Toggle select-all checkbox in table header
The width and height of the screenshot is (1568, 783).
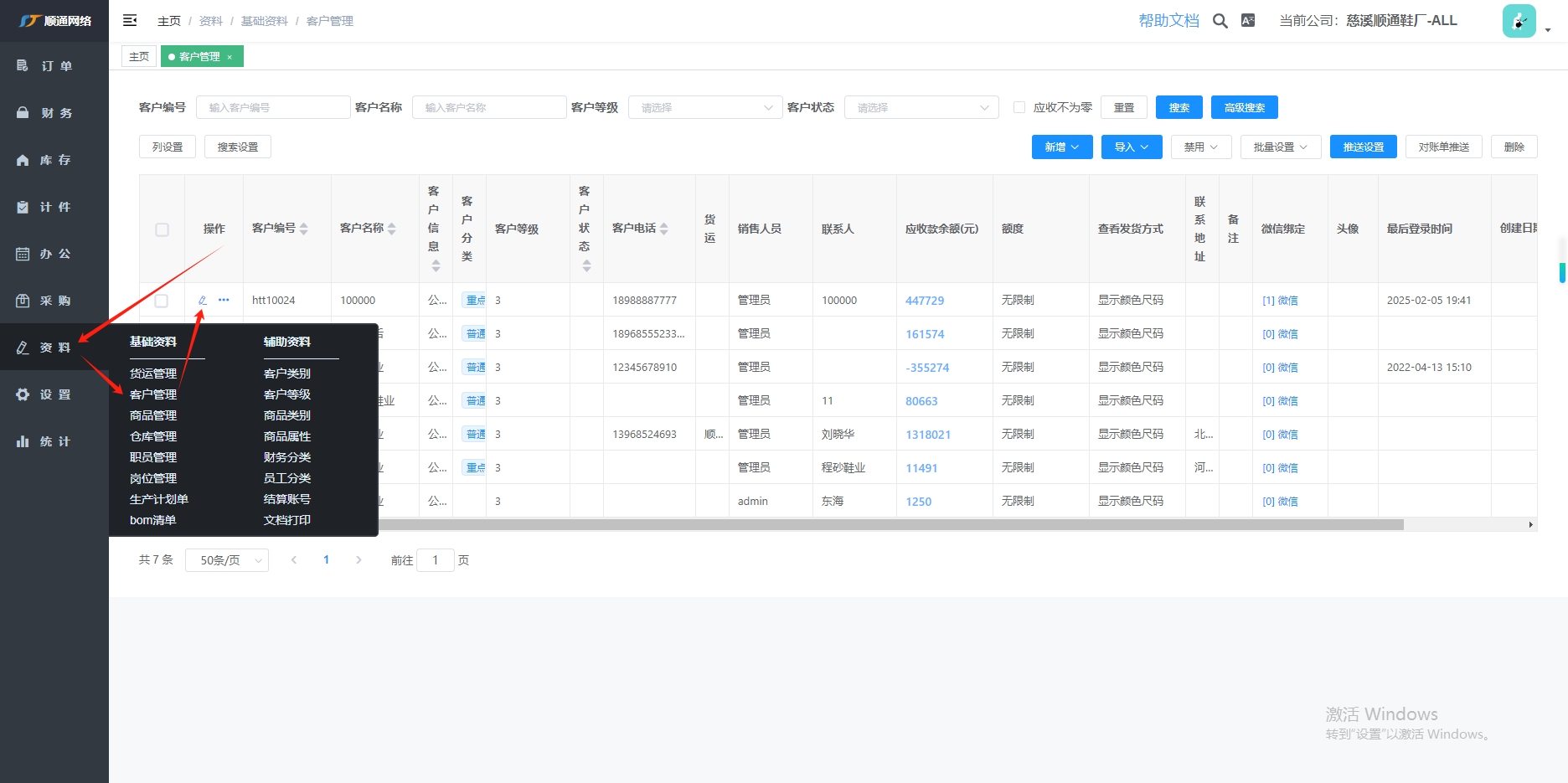click(162, 229)
